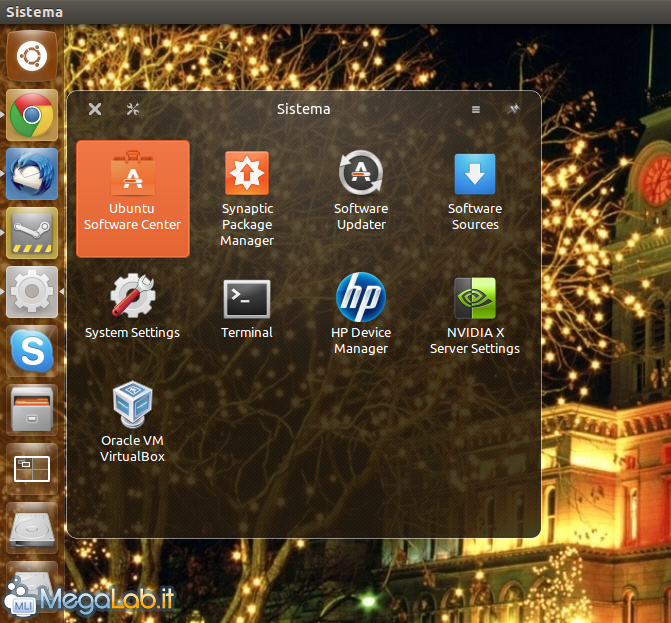Launch Thunderbird mail from the launcher

(x=32, y=174)
